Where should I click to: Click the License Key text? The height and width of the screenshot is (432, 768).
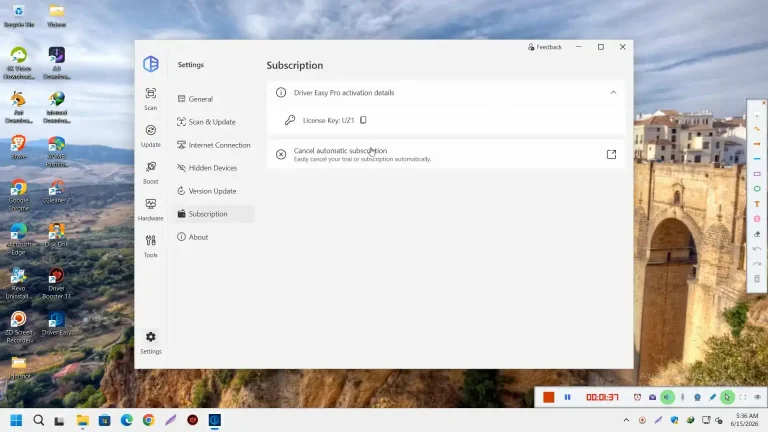[x=328, y=120]
